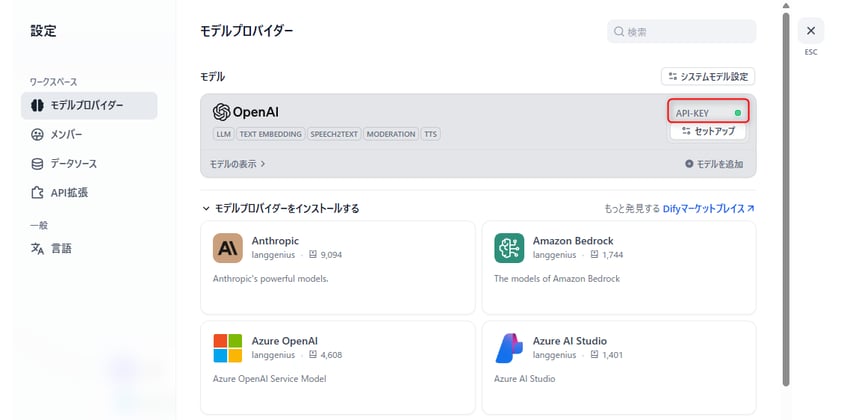The height and width of the screenshot is (420, 844).
Task: Click the 1,401 install count on Azure AI Studio
Action: click(x=607, y=355)
